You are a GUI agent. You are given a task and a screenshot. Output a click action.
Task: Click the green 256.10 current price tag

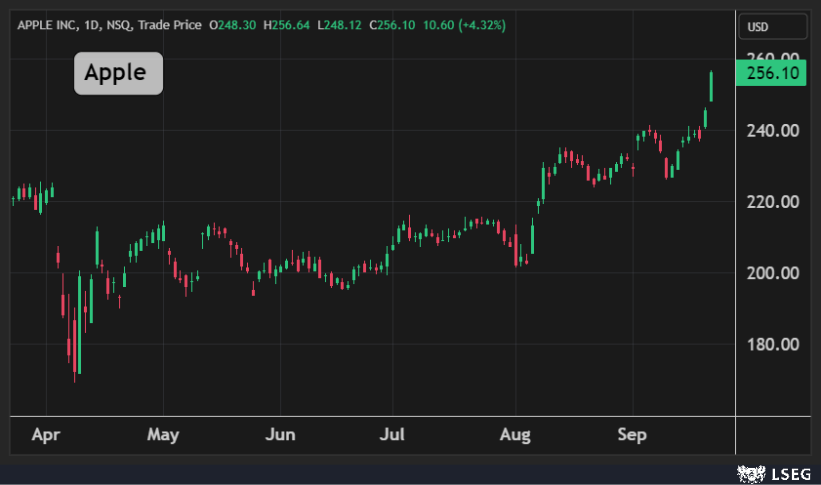[x=770, y=73]
